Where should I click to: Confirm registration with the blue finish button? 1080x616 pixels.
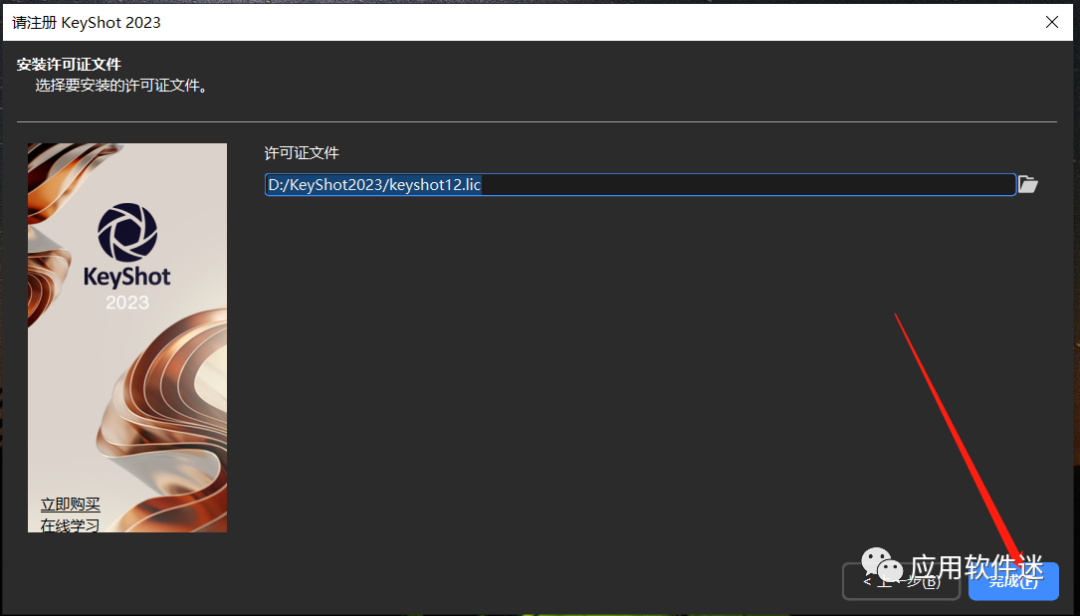[1013, 581]
